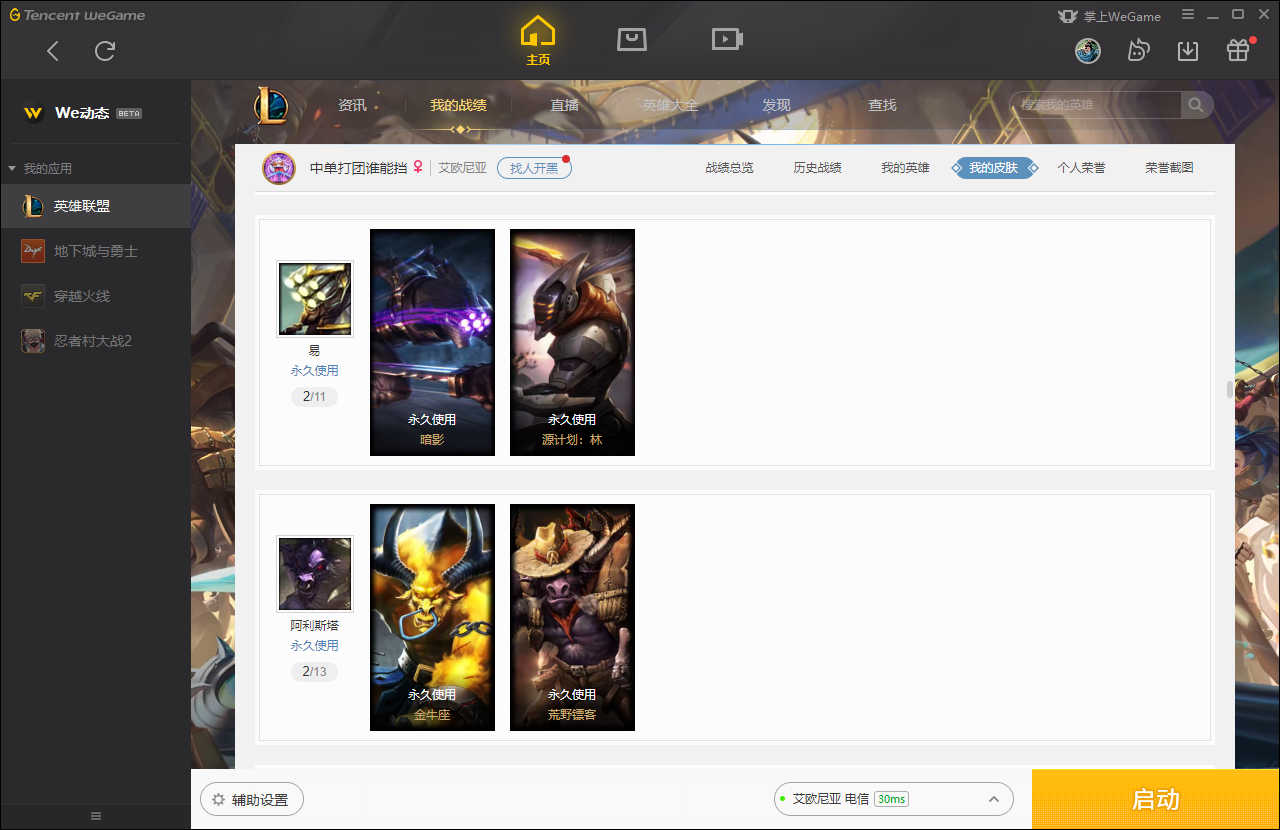Click the summoner profile avatar

[x=279, y=168]
